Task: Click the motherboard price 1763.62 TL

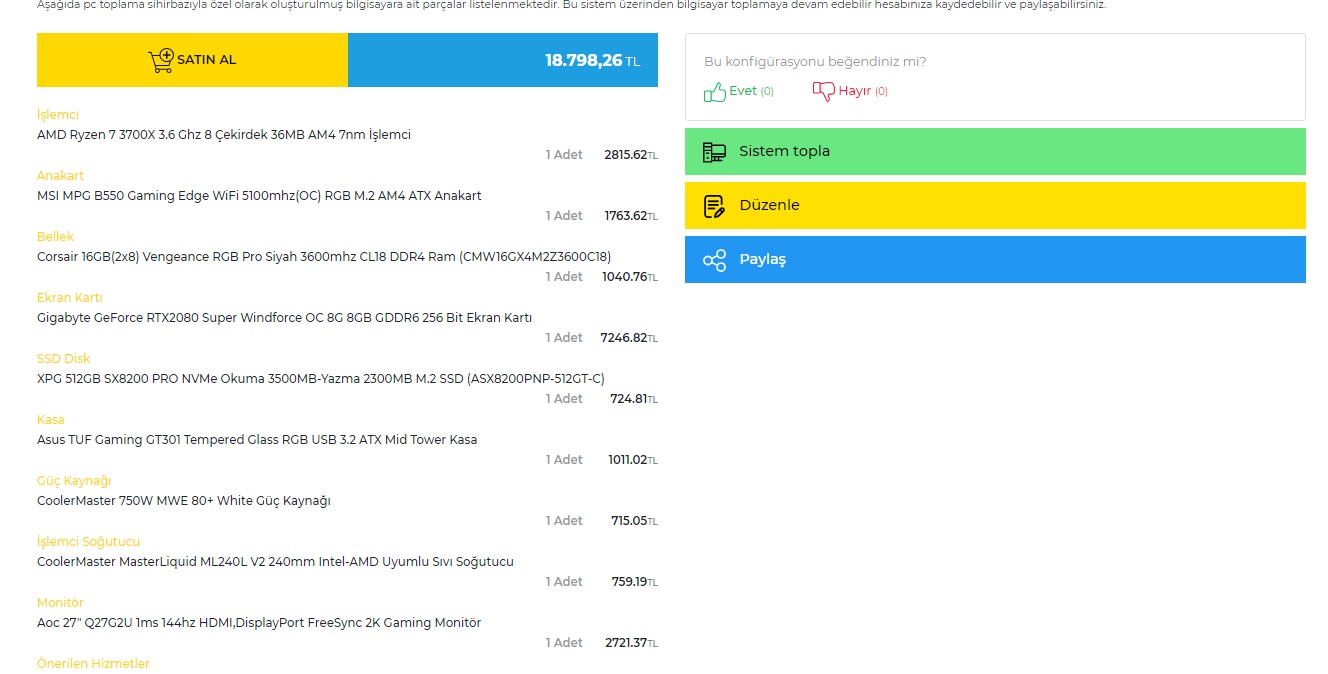Action: pos(632,216)
